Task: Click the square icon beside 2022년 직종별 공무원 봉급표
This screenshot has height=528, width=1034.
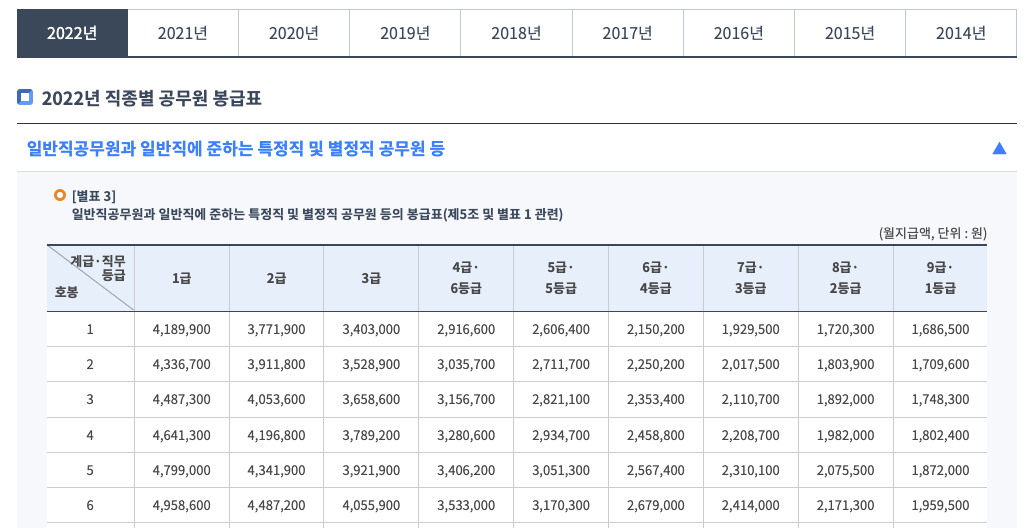Action: click(24, 98)
